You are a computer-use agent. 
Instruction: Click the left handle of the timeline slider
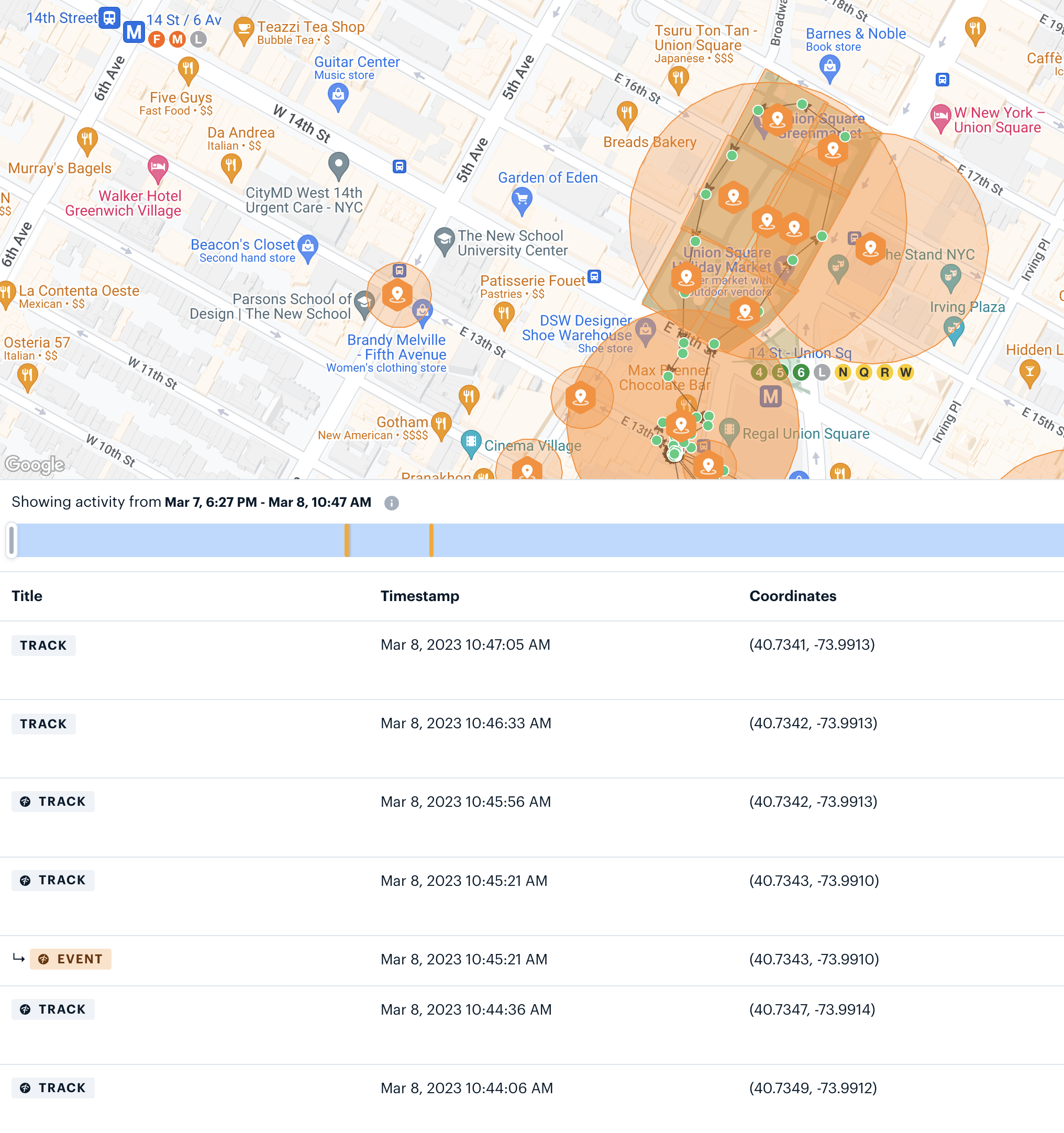(12, 540)
